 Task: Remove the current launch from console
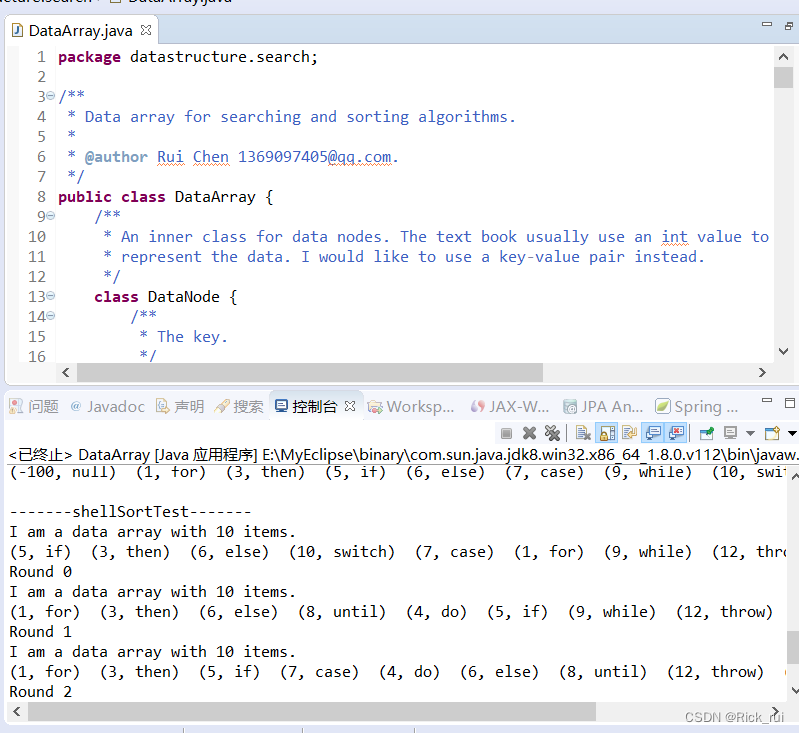point(529,433)
